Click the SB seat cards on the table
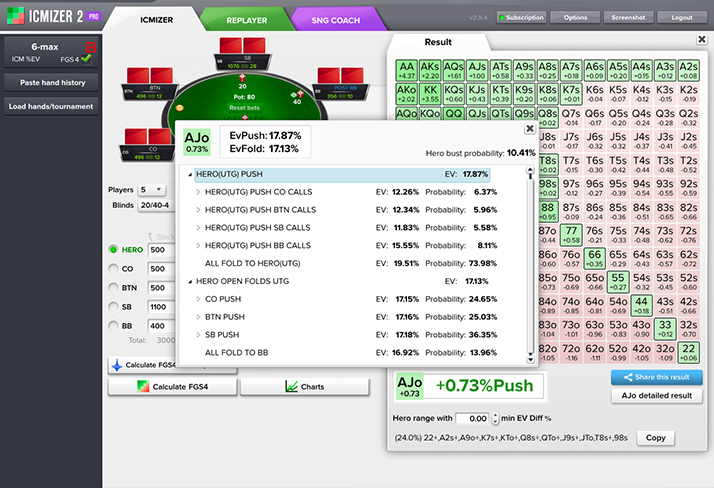 (x=242, y=46)
